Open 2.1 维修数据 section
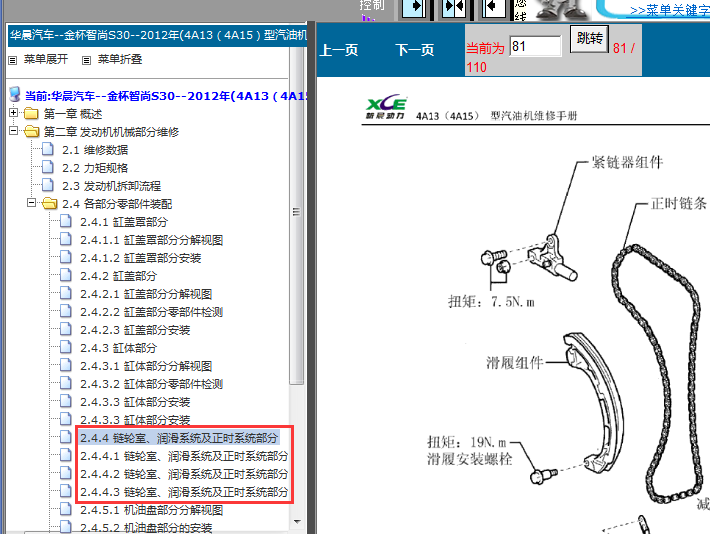Image resolution: width=710 pixels, height=534 pixels. click(95, 150)
